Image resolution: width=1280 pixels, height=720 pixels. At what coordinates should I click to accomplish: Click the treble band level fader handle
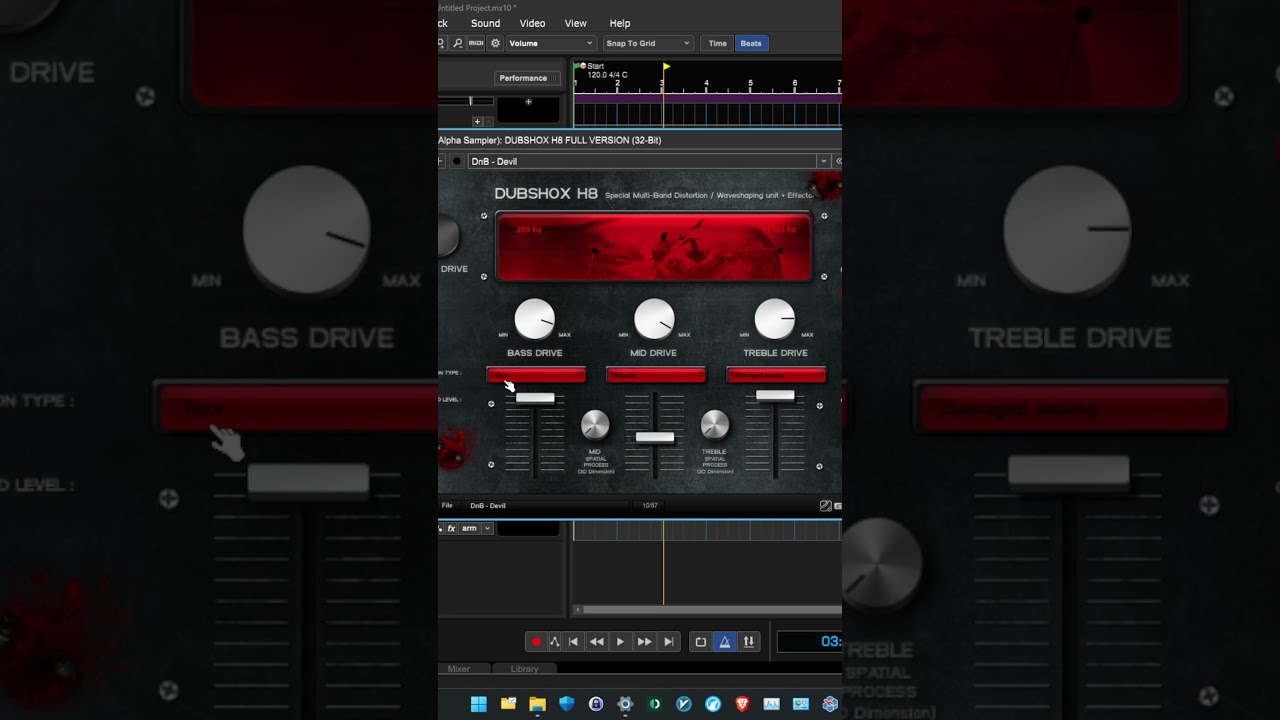point(775,396)
